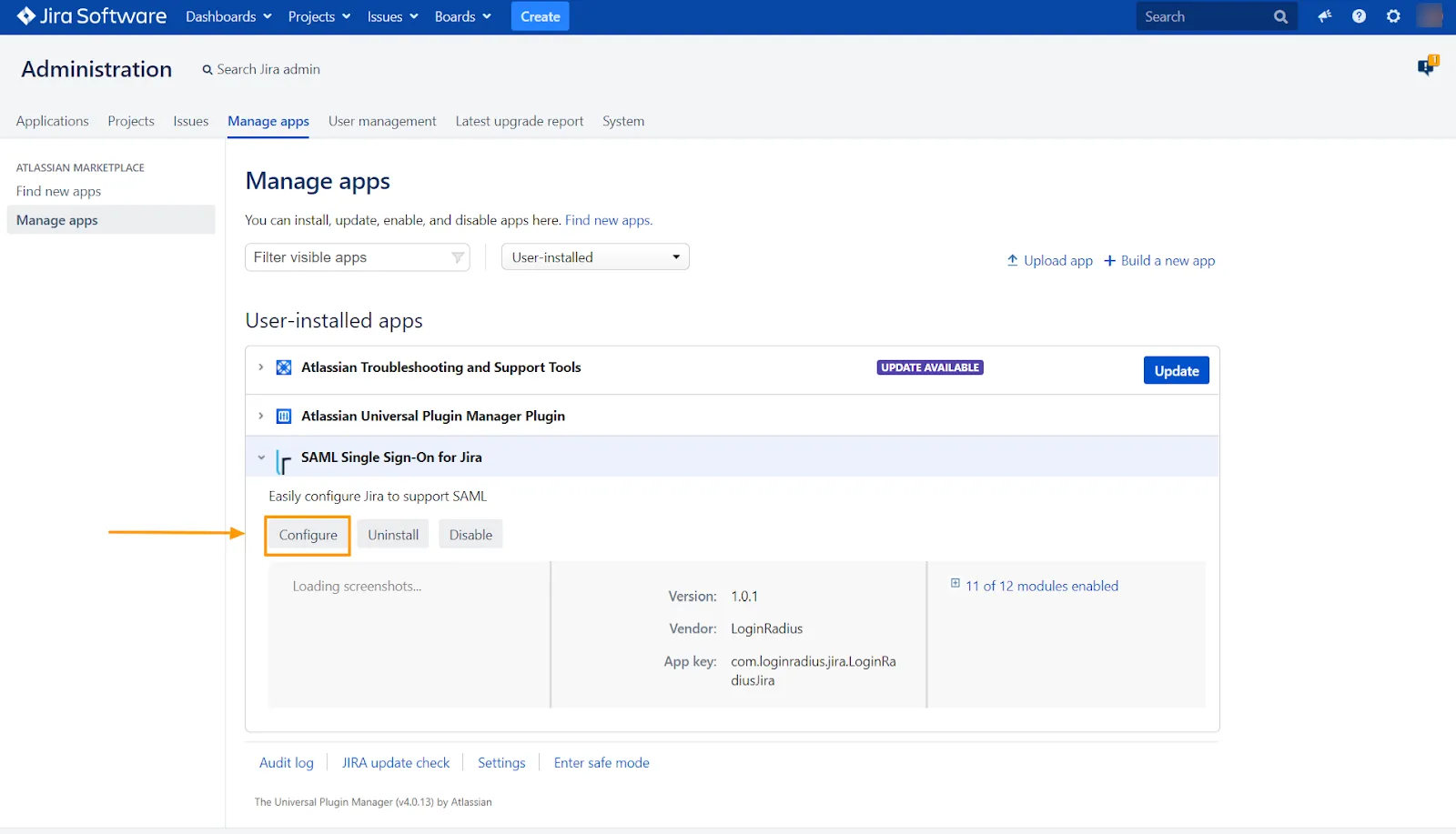Click the Atlassian Troubleshooting app icon
1456x834 pixels.
[x=284, y=367]
